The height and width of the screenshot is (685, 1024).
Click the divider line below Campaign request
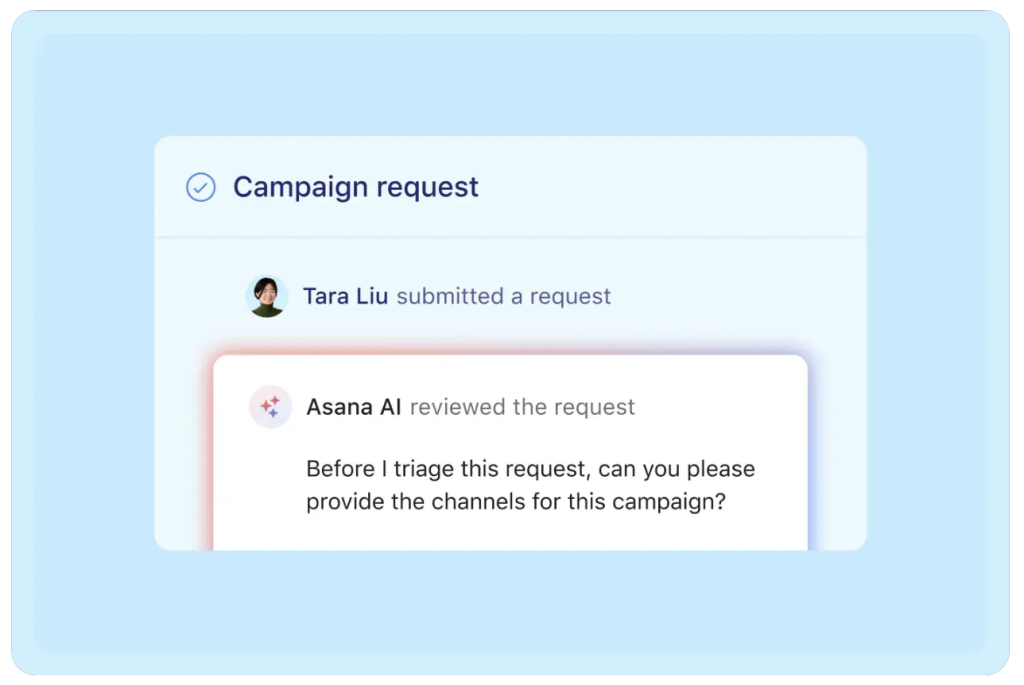[510, 237]
